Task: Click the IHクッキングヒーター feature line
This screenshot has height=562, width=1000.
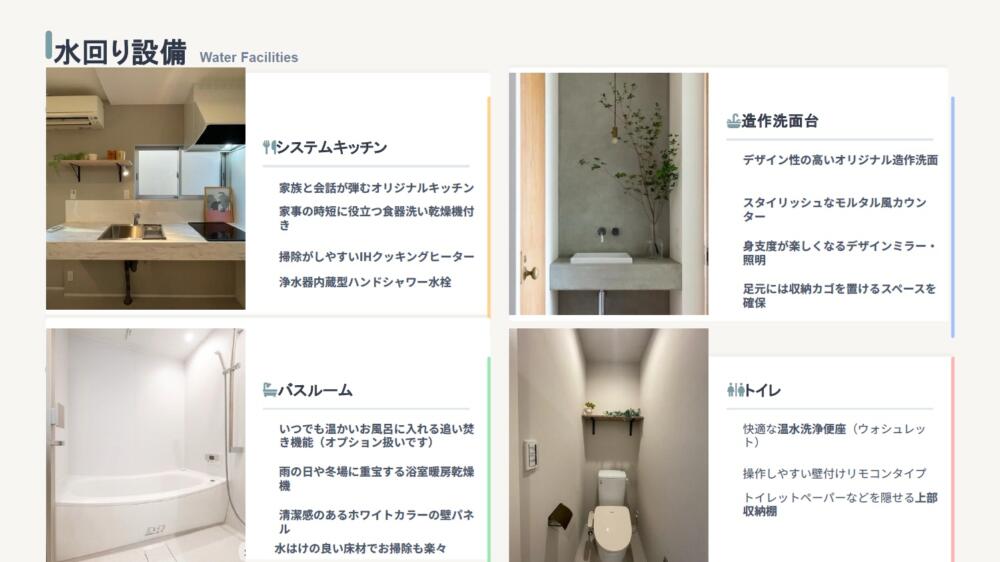Action: (x=376, y=256)
